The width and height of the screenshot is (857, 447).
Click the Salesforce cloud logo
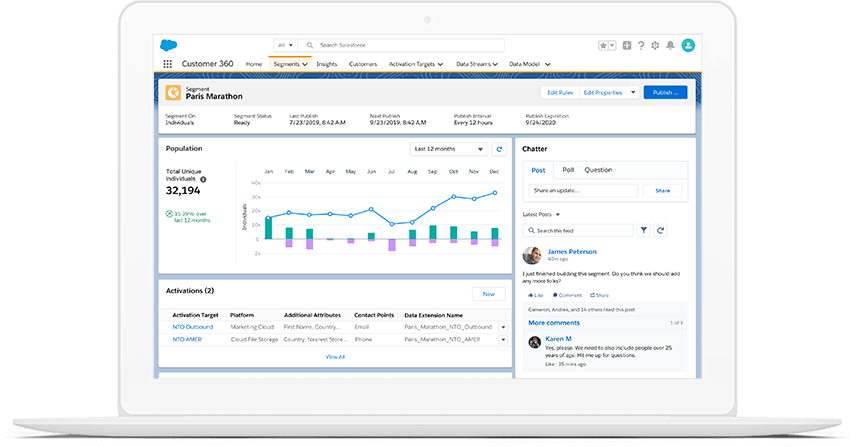(168, 45)
